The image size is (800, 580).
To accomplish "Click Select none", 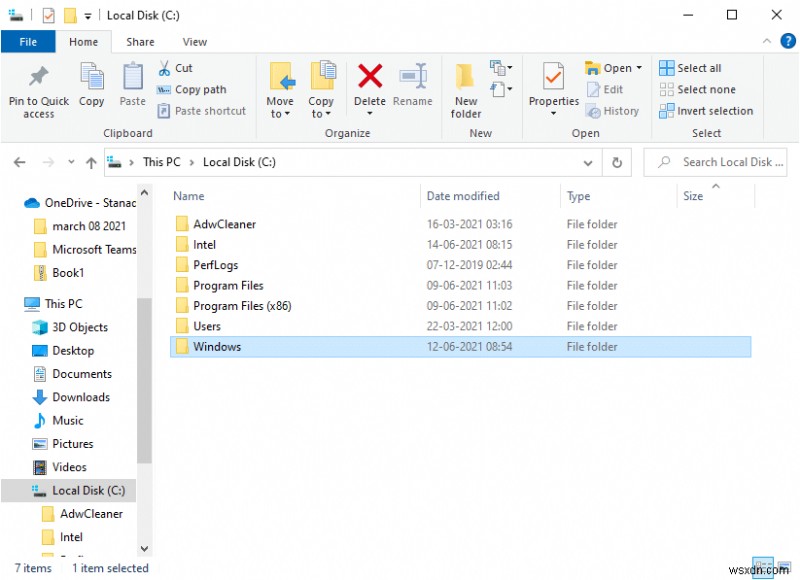I will 697,90.
